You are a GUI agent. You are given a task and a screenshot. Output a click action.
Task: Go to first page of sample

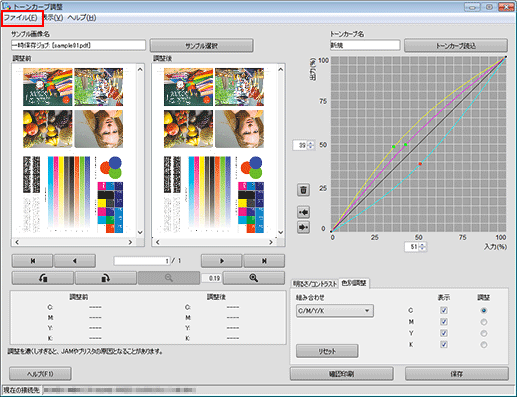click(32, 261)
